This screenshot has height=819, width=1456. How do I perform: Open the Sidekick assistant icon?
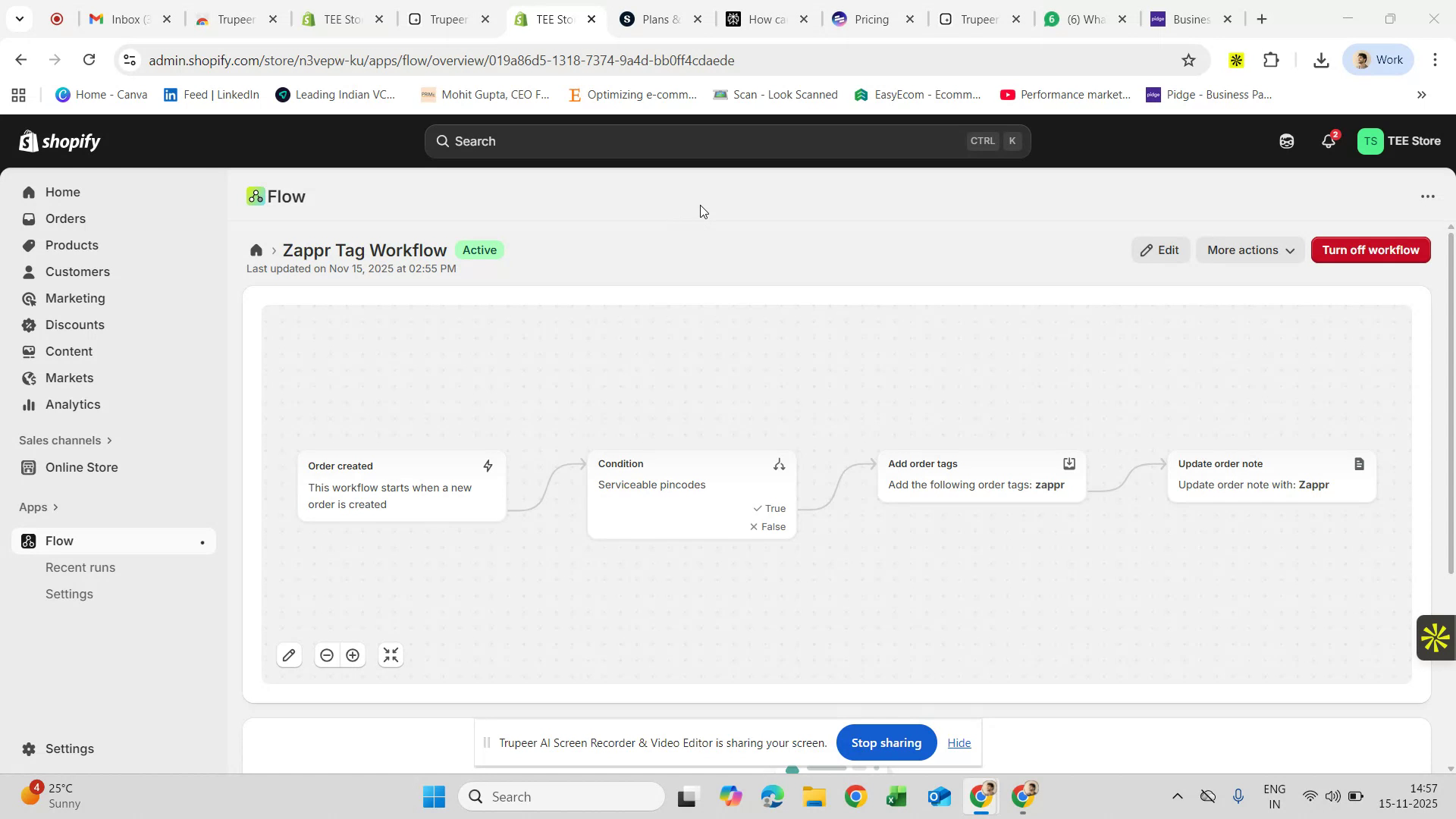(1286, 141)
